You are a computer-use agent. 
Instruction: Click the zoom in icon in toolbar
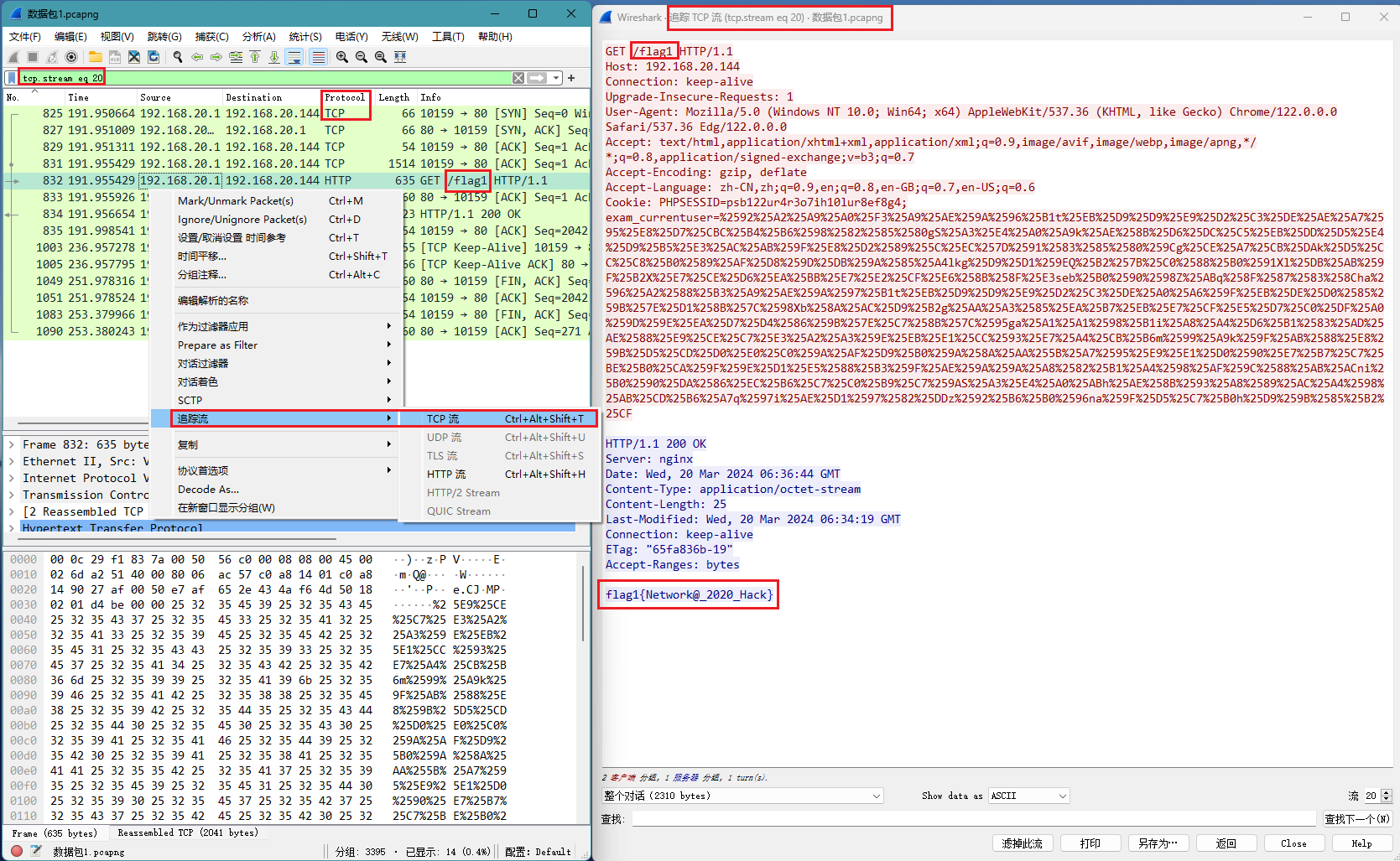pos(342,57)
